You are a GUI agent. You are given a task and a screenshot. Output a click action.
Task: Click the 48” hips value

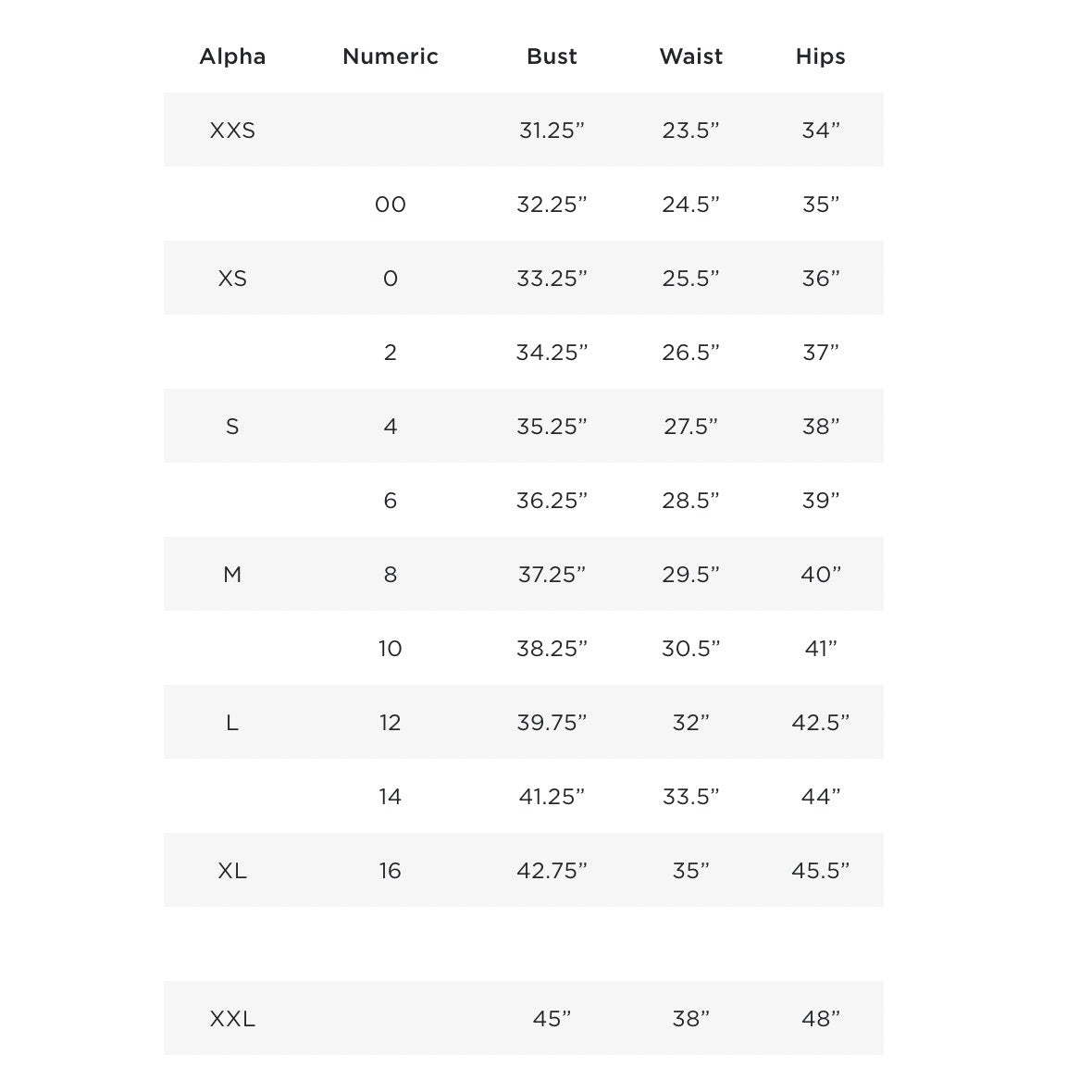(x=820, y=1019)
